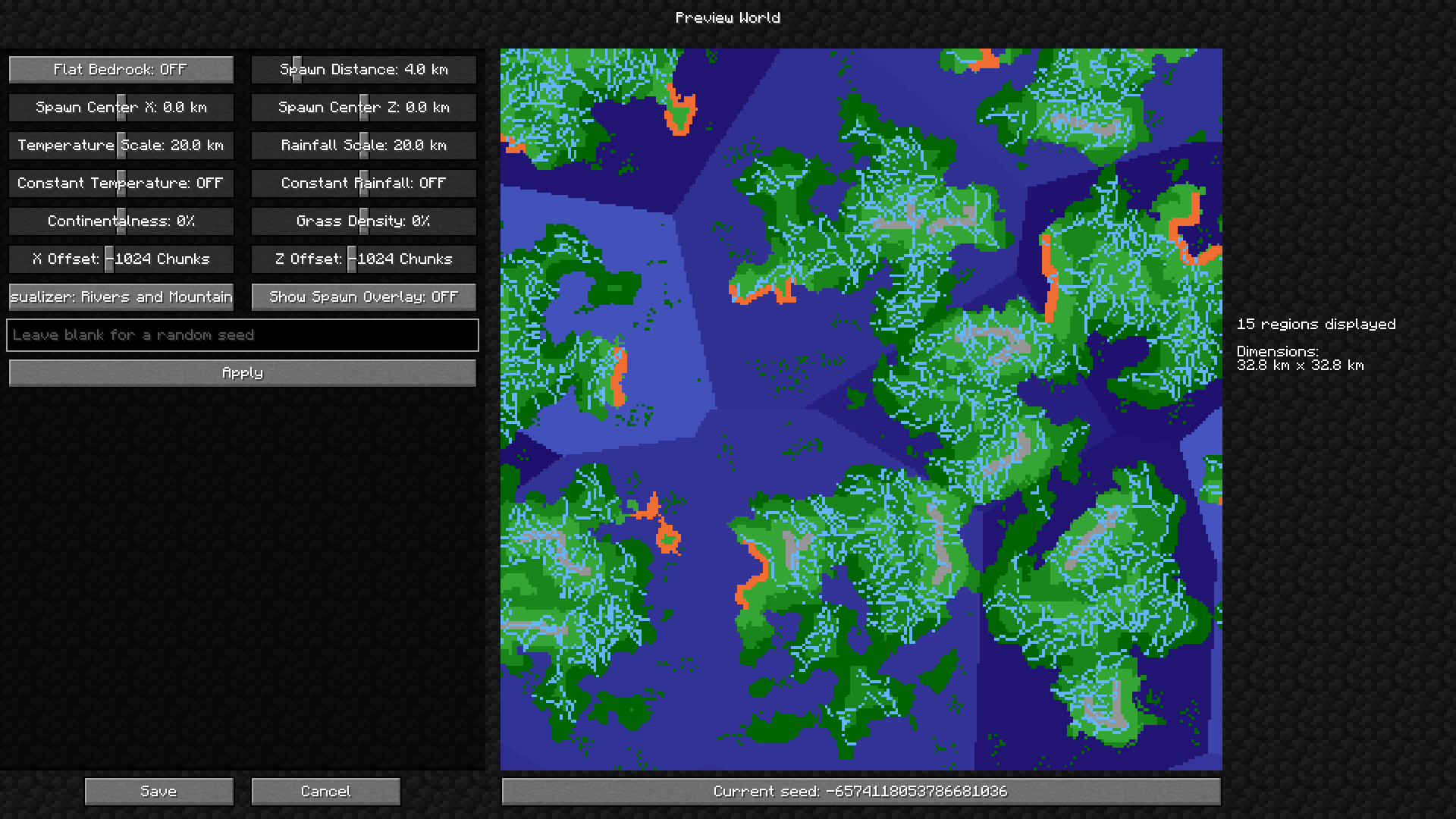Save the world settings
The width and height of the screenshot is (1456, 819).
(158, 791)
